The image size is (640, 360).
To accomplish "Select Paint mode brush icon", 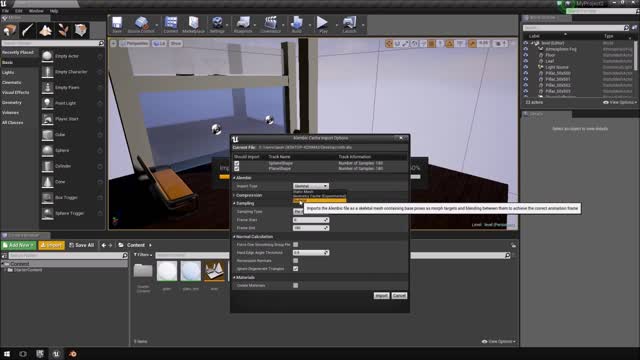I will pyautogui.click(x=27, y=30).
